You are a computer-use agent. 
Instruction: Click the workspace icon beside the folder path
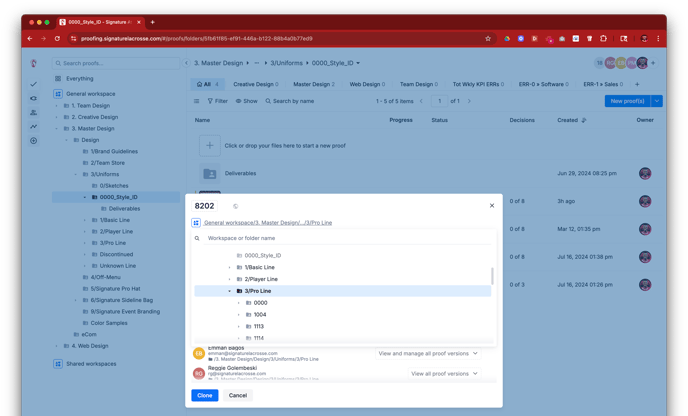pos(196,223)
